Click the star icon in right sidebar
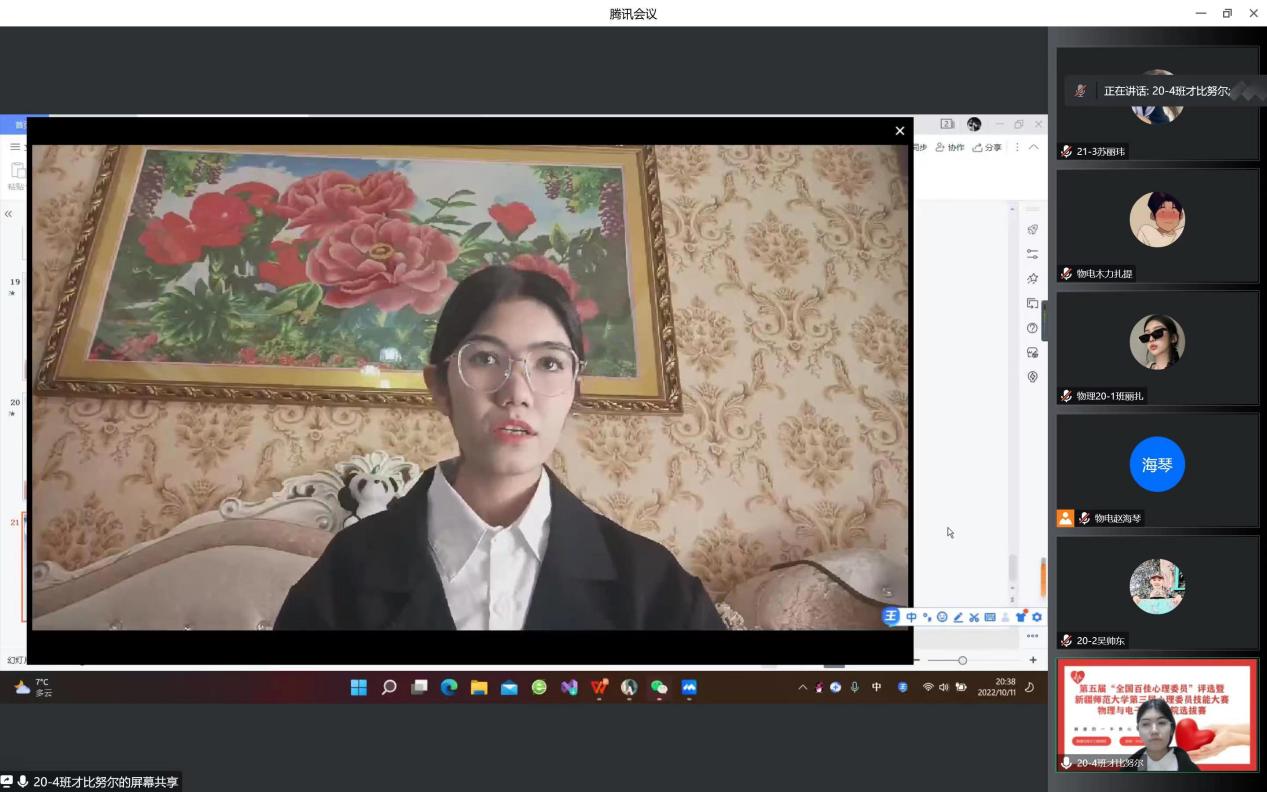1267x792 pixels. (1032, 279)
